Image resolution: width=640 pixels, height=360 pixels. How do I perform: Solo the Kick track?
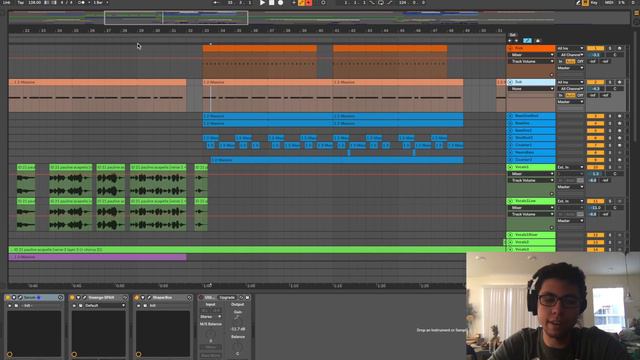[x=610, y=48]
